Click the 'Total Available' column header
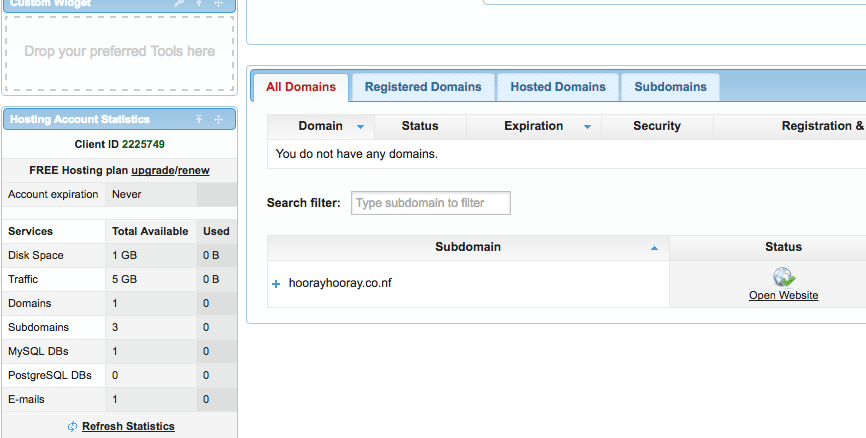 (x=150, y=231)
